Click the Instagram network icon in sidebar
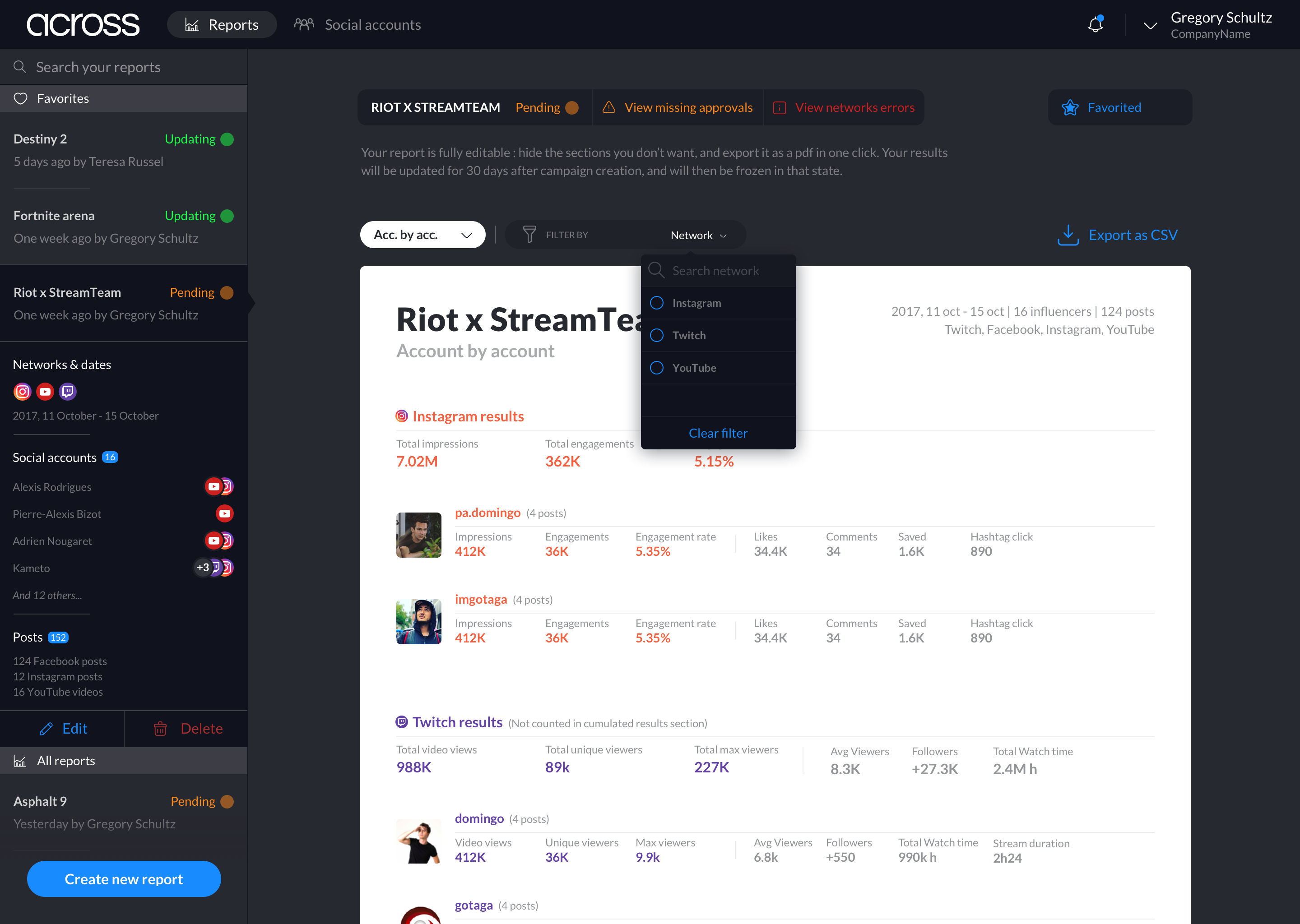Screen dimensions: 1300x924 (x=22, y=392)
